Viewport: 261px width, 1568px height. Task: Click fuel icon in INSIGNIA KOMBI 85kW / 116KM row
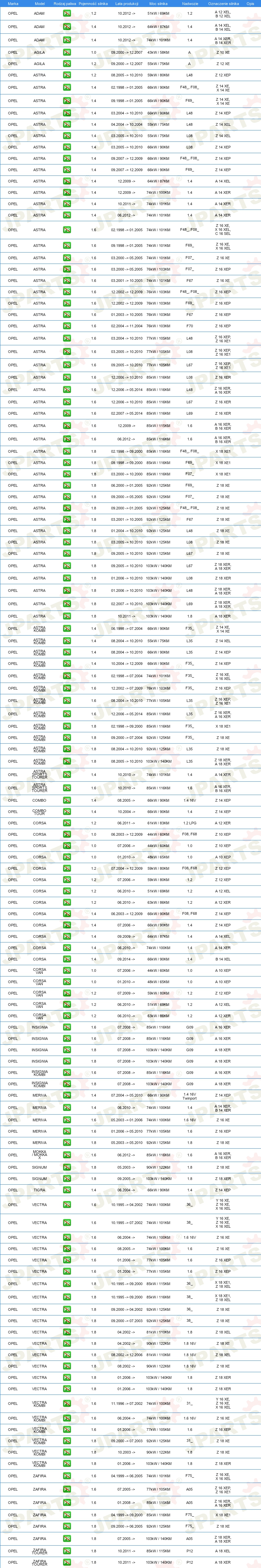[67, 1073]
